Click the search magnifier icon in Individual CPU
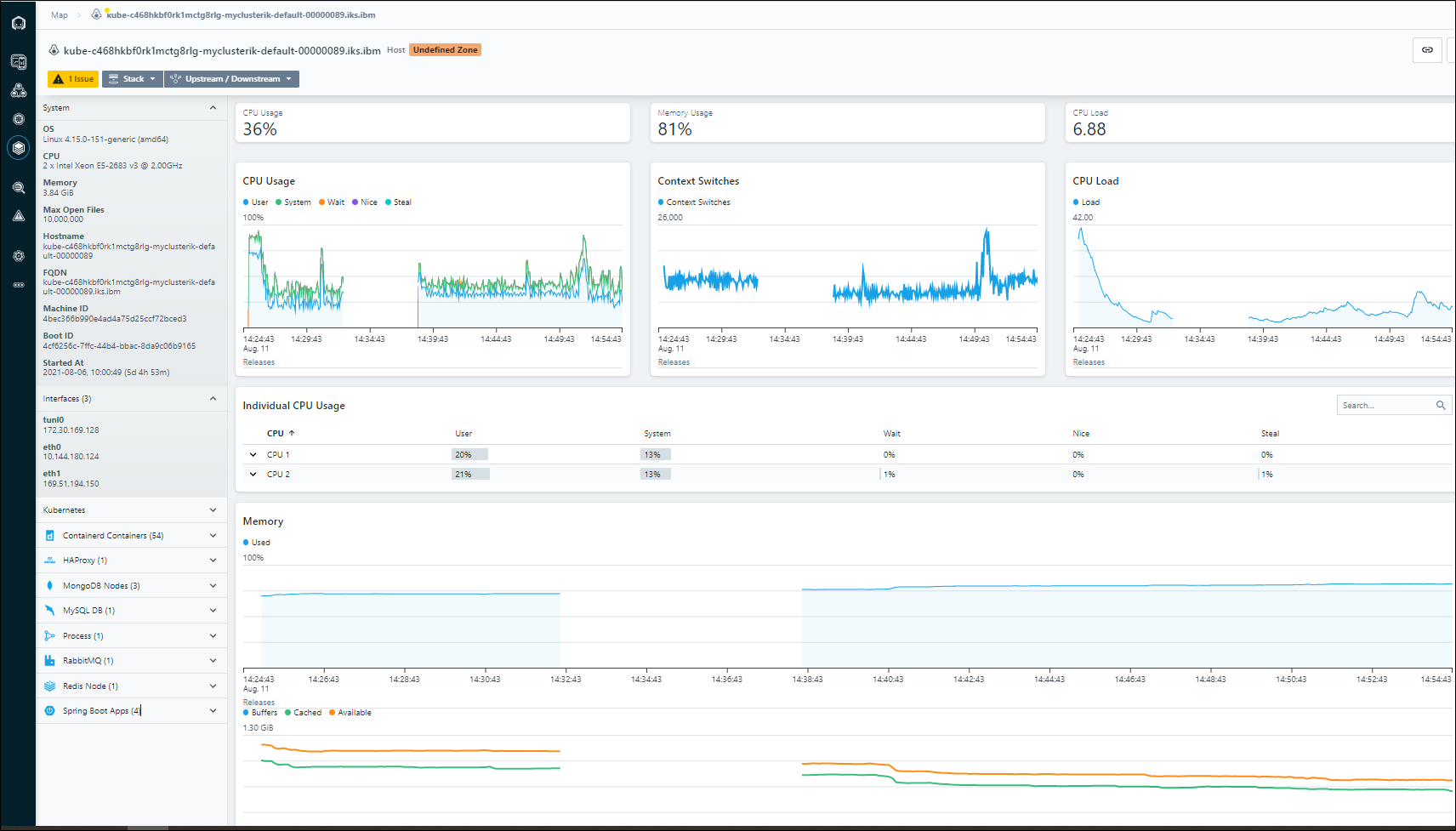This screenshot has width=1456, height=831. click(x=1441, y=406)
